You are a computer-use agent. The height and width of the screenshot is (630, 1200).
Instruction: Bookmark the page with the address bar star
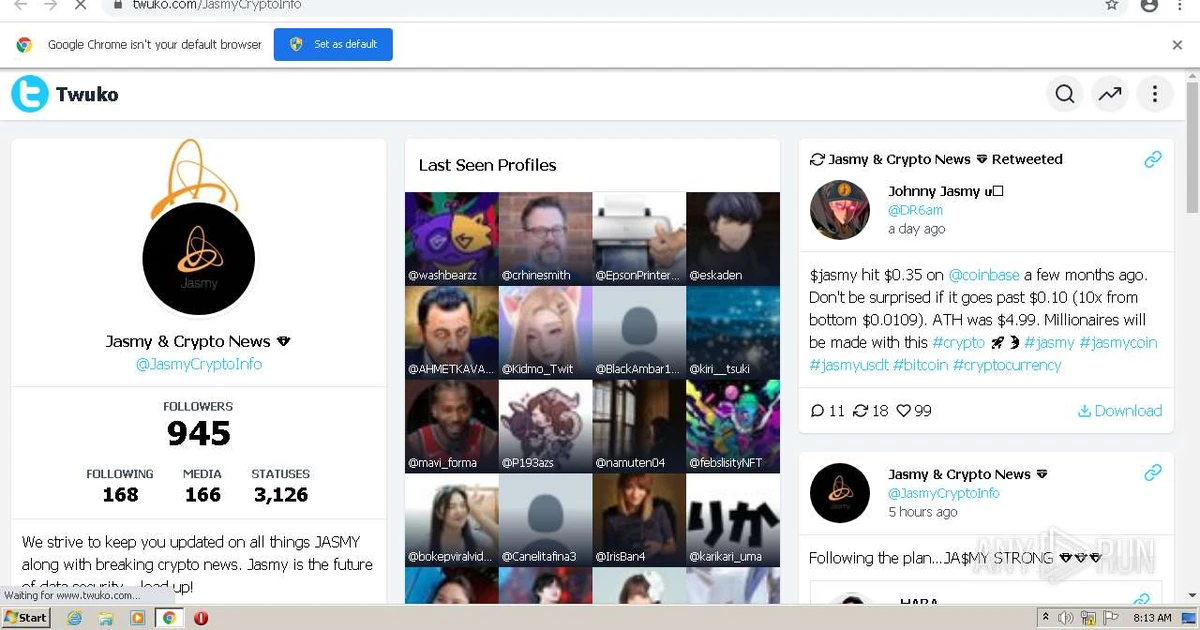pos(1112,6)
